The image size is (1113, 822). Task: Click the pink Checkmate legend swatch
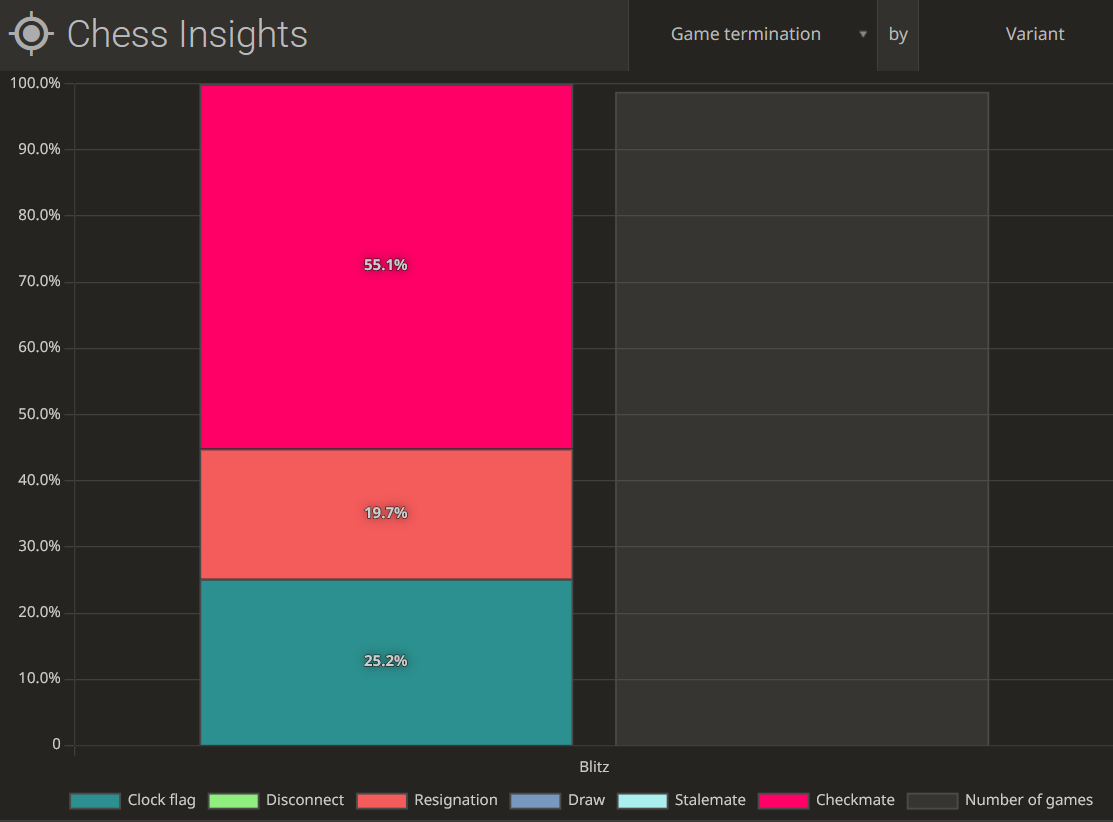[x=784, y=801]
